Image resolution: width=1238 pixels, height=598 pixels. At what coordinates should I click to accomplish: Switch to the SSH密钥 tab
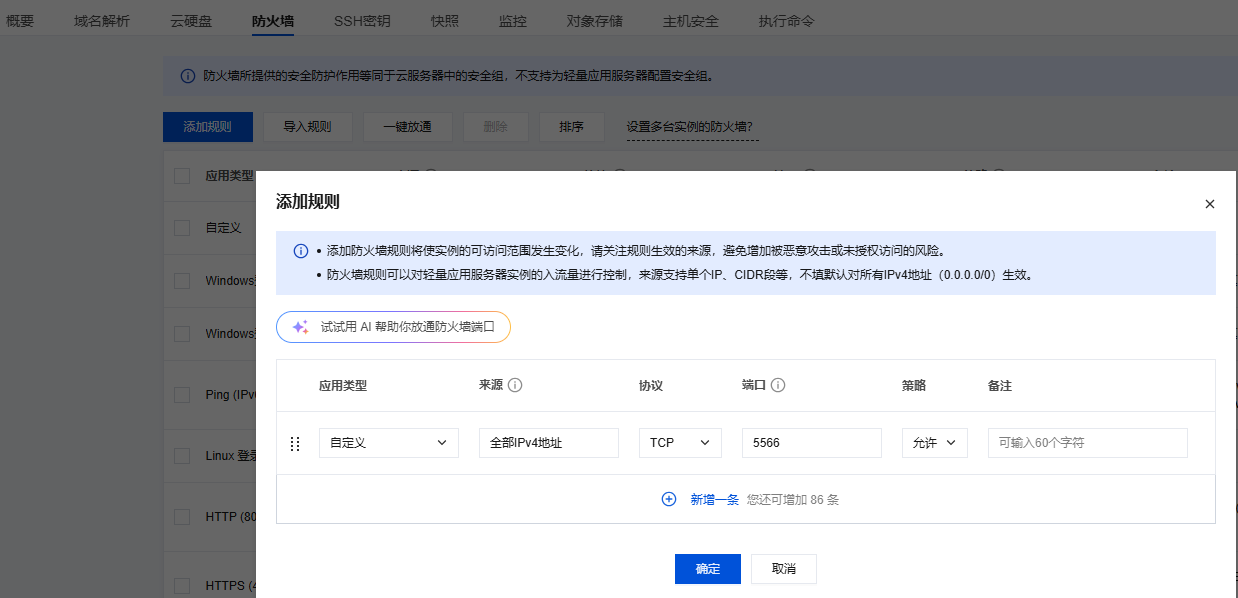[362, 20]
